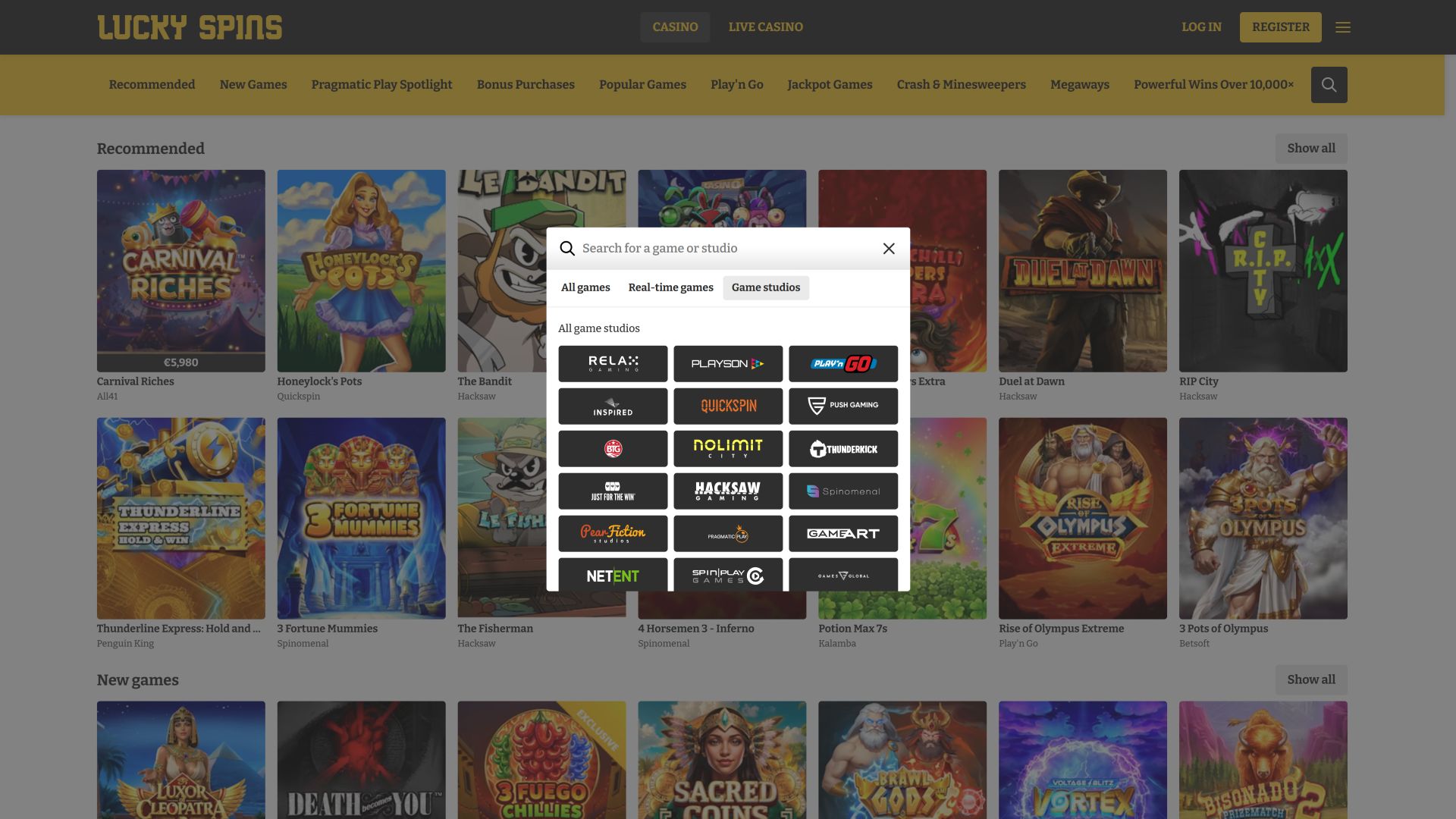The height and width of the screenshot is (819, 1456).
Task: Select the Spinomenal studio logo
Action: click(x=843, y=491)
